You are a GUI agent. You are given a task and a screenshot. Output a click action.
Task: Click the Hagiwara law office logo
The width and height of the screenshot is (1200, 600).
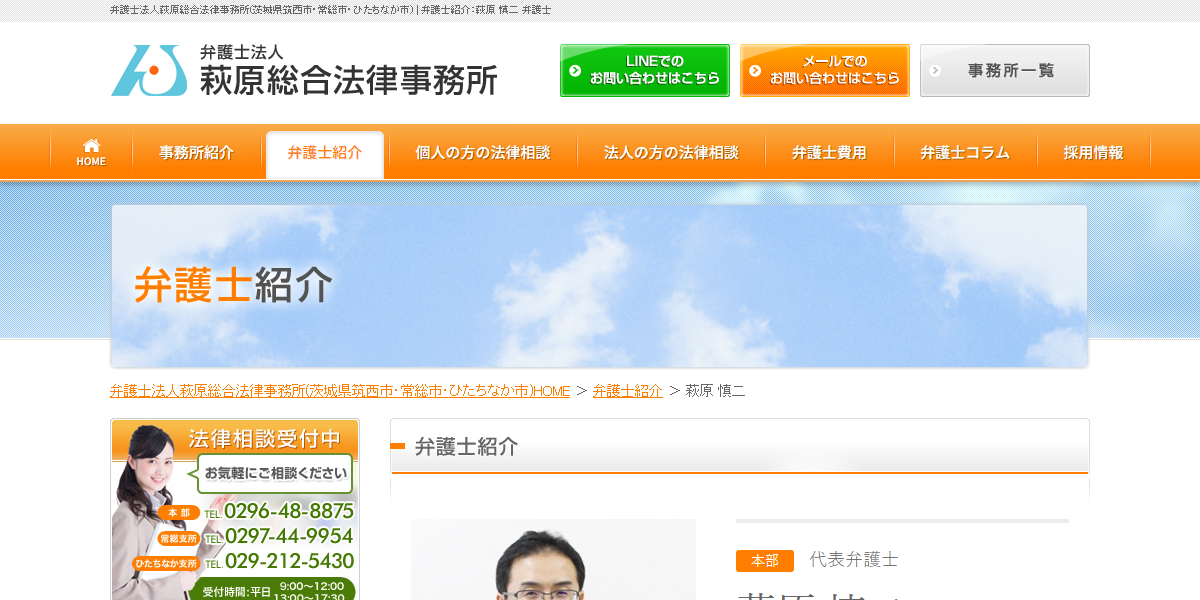pyautogui.click(x=303, y=70)
